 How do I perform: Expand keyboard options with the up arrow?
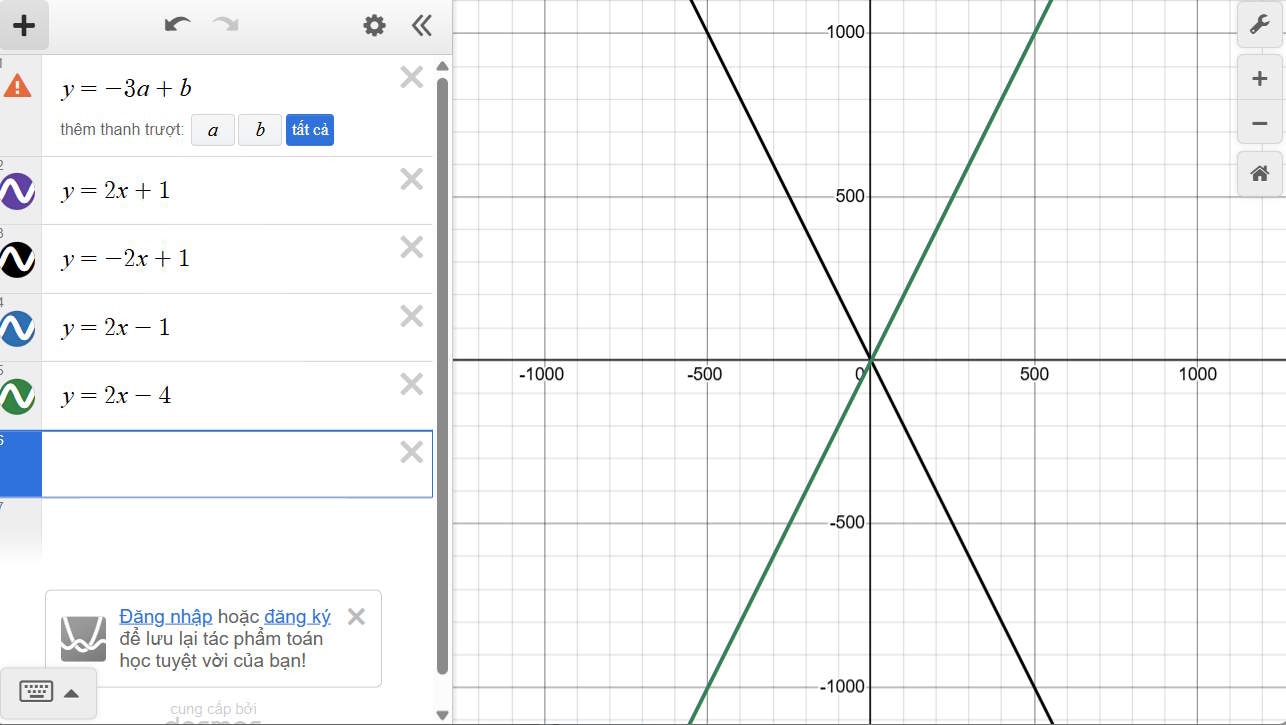click(x=71, y=693)
